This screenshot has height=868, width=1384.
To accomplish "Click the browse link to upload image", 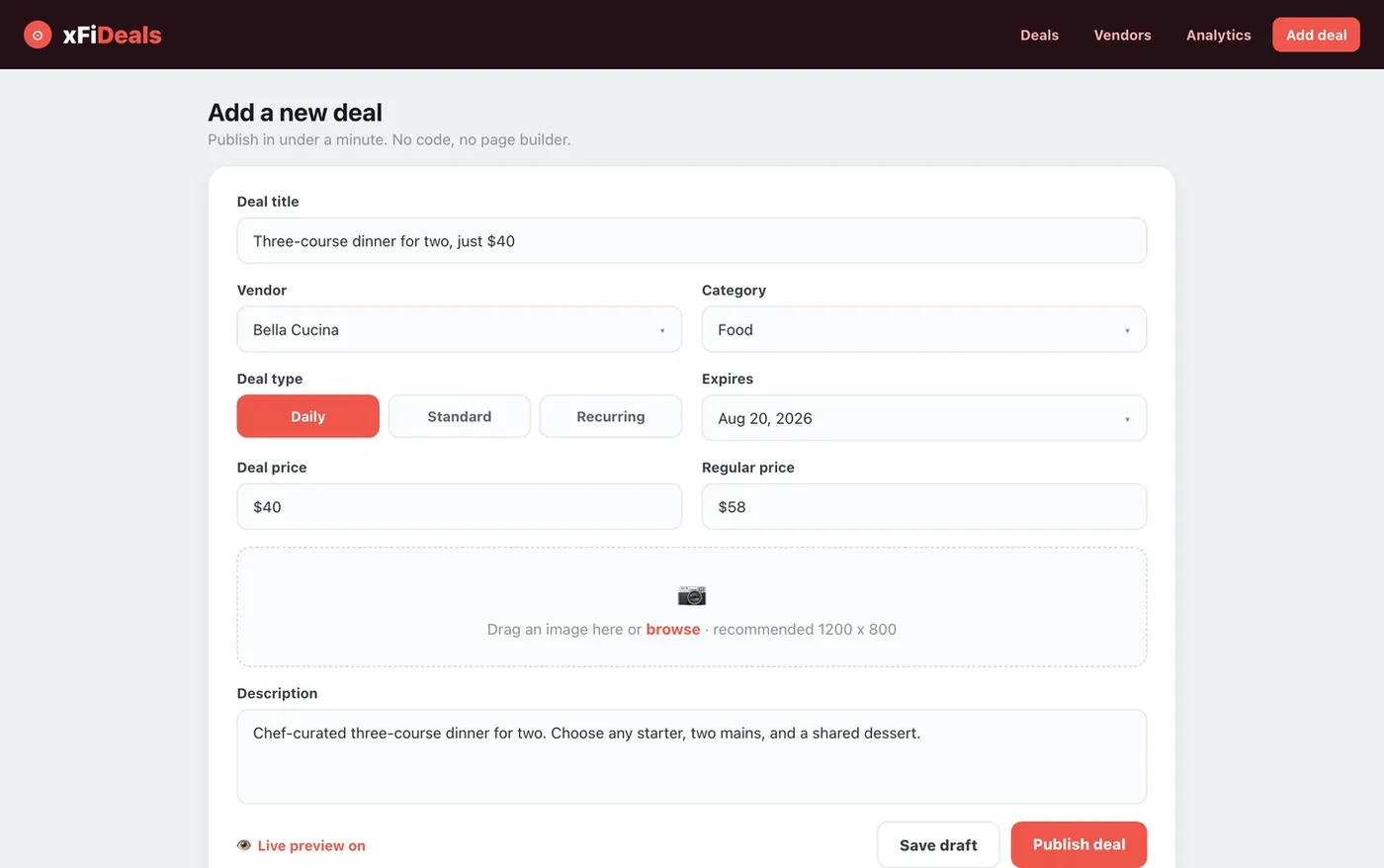I will pos(673,629).
